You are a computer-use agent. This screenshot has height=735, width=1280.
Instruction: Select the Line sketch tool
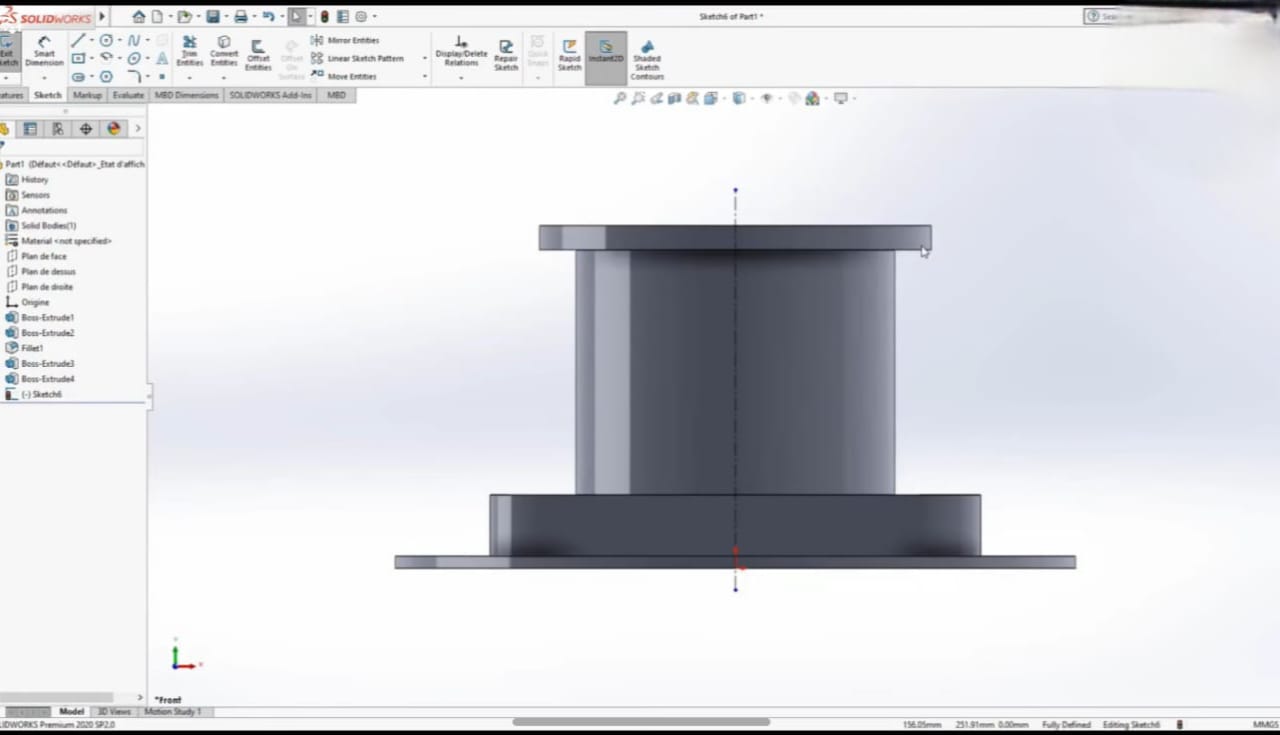tap(78, 41)
